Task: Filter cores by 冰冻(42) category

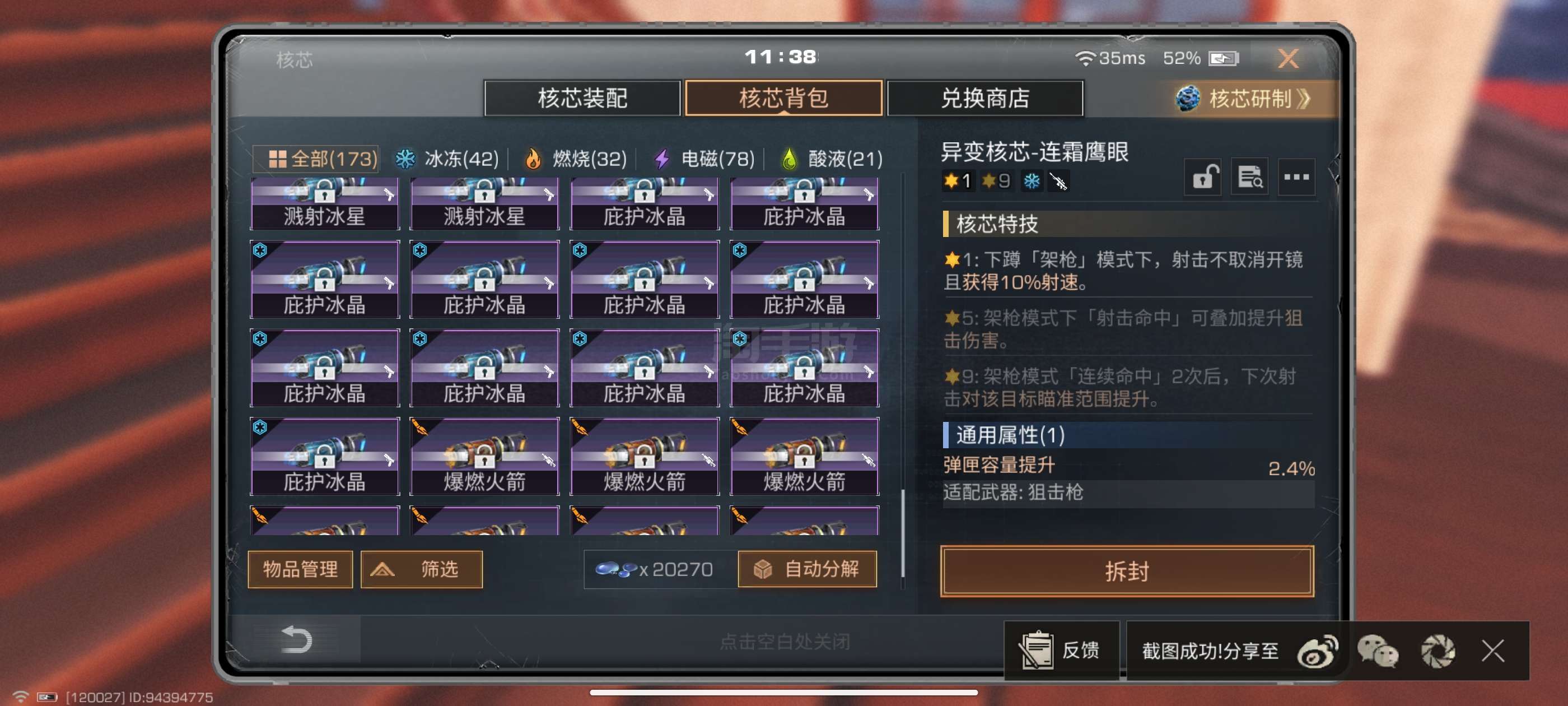Action: coord(447,159)
